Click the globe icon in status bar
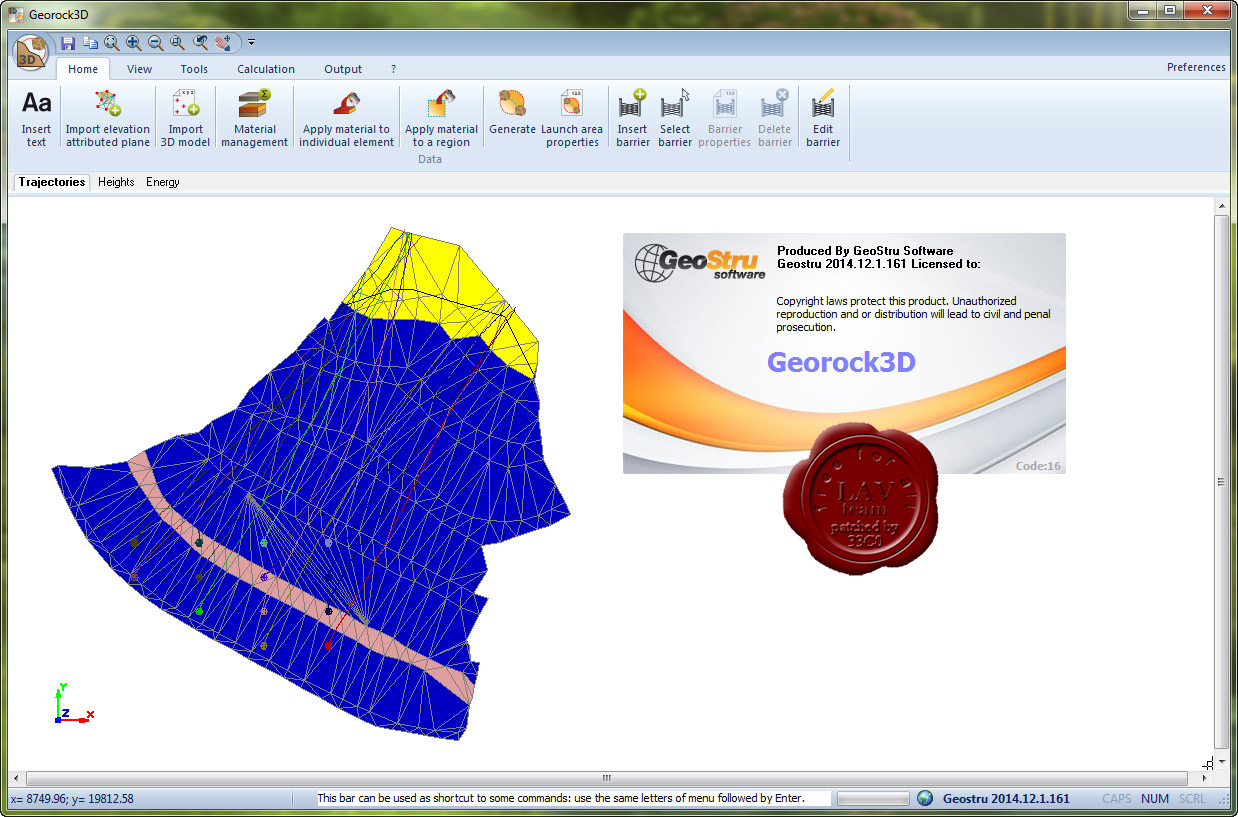Screen dimensions: 1238x817 pos(925,798)
